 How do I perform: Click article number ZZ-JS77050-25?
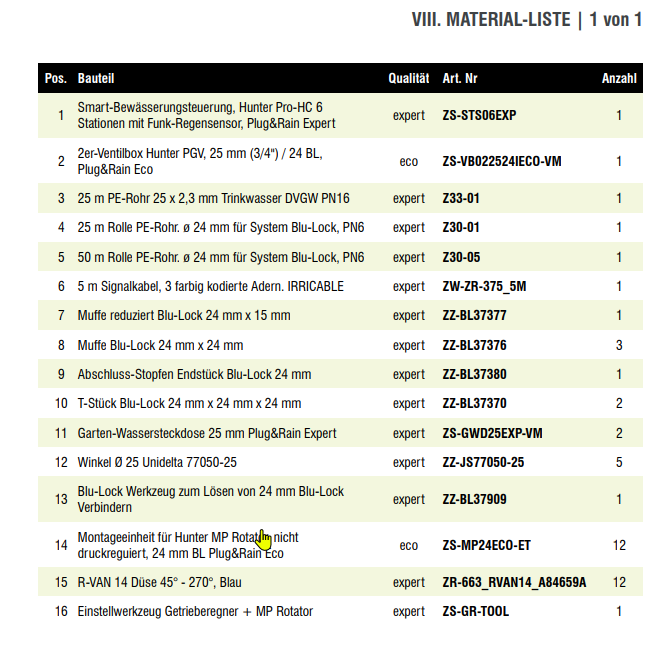483,462
